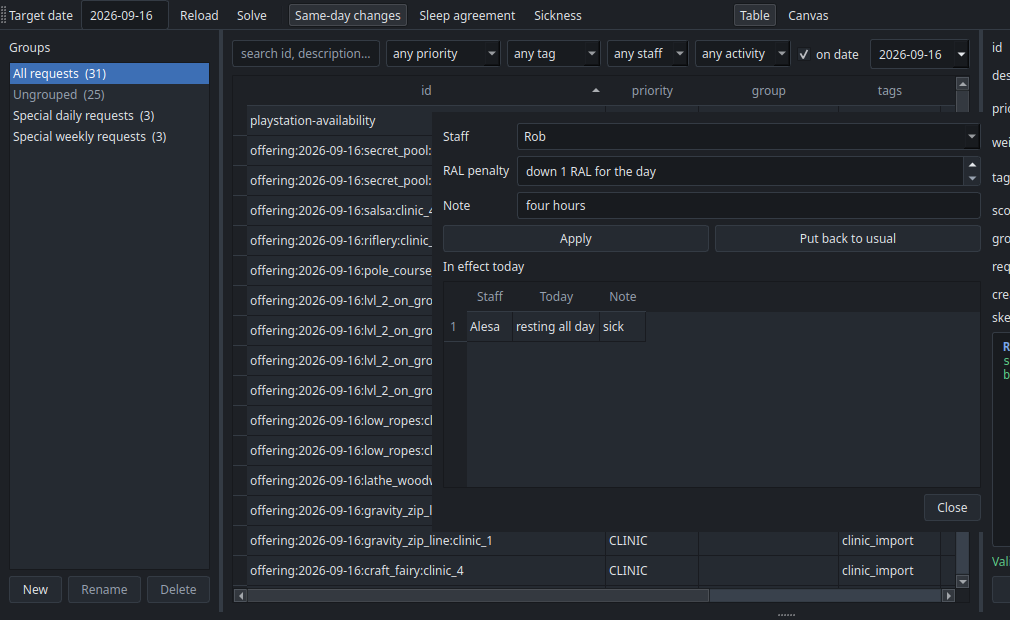Viewport: 1010px width, 620px height.
Task: Select the Alesa row in effect today
Action: [x=556, y=327]
